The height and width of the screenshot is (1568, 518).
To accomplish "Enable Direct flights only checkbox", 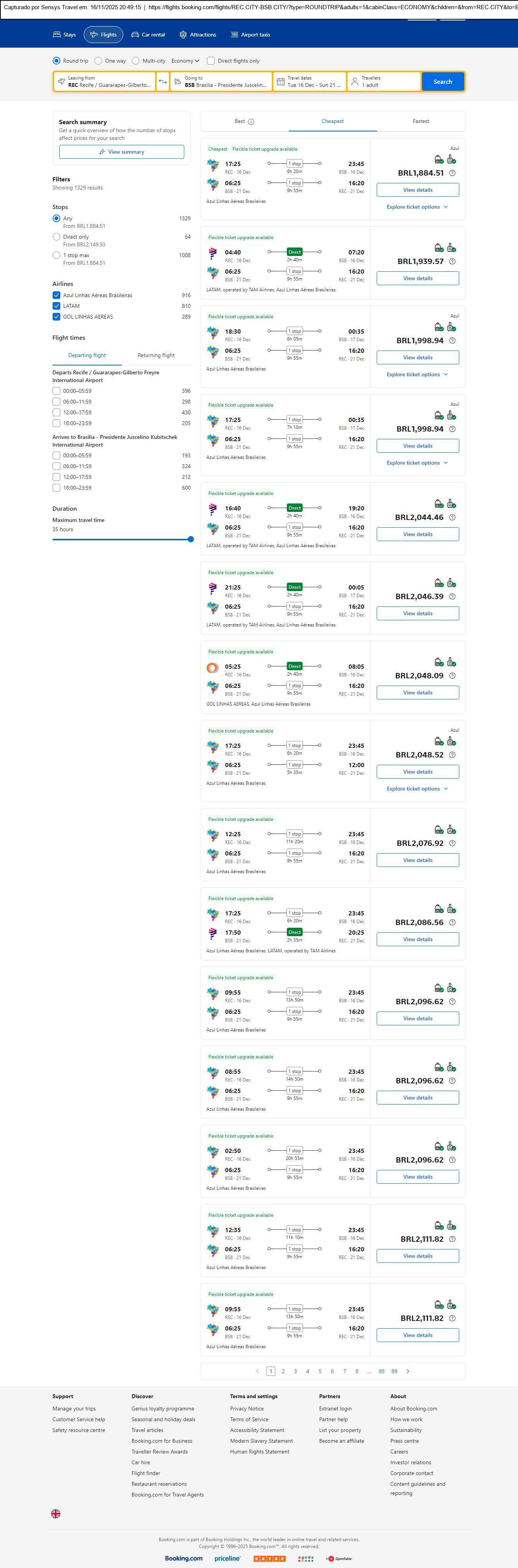I will point(211,61).
